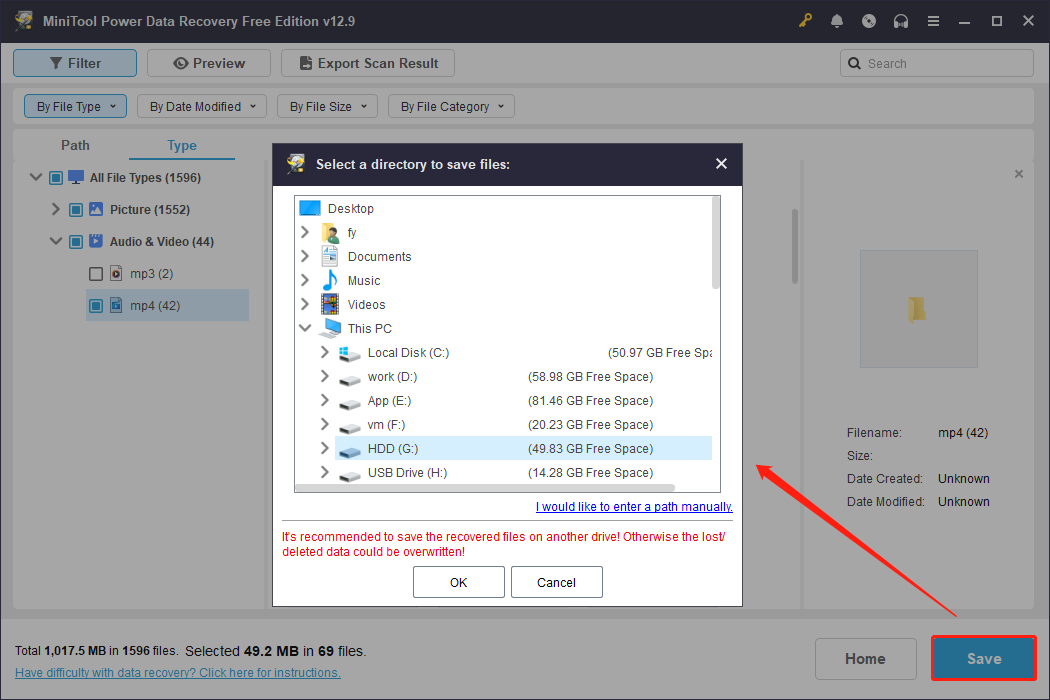
Task: Expand the Picture (1552) tree node
Action: coord(56,209)
